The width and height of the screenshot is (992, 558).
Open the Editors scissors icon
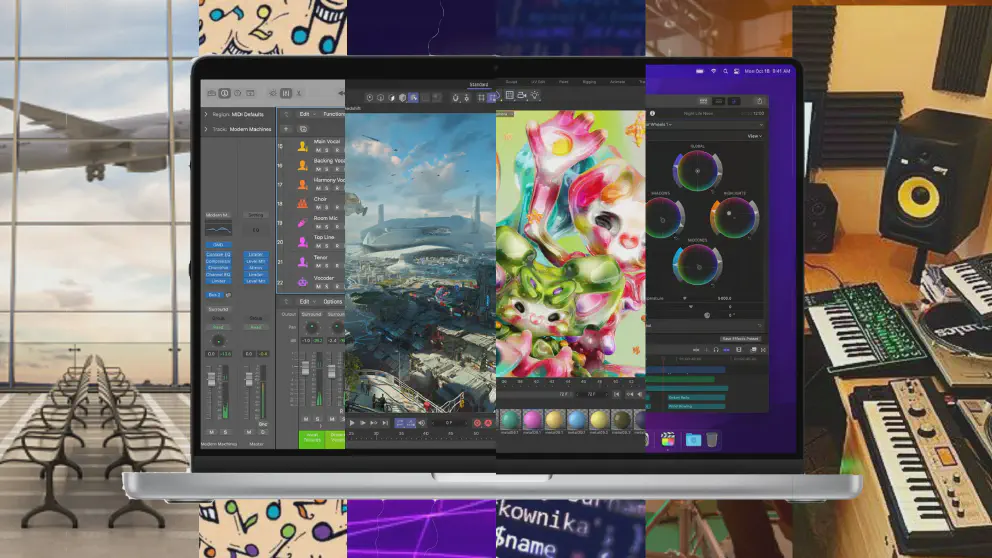(299, 93)
